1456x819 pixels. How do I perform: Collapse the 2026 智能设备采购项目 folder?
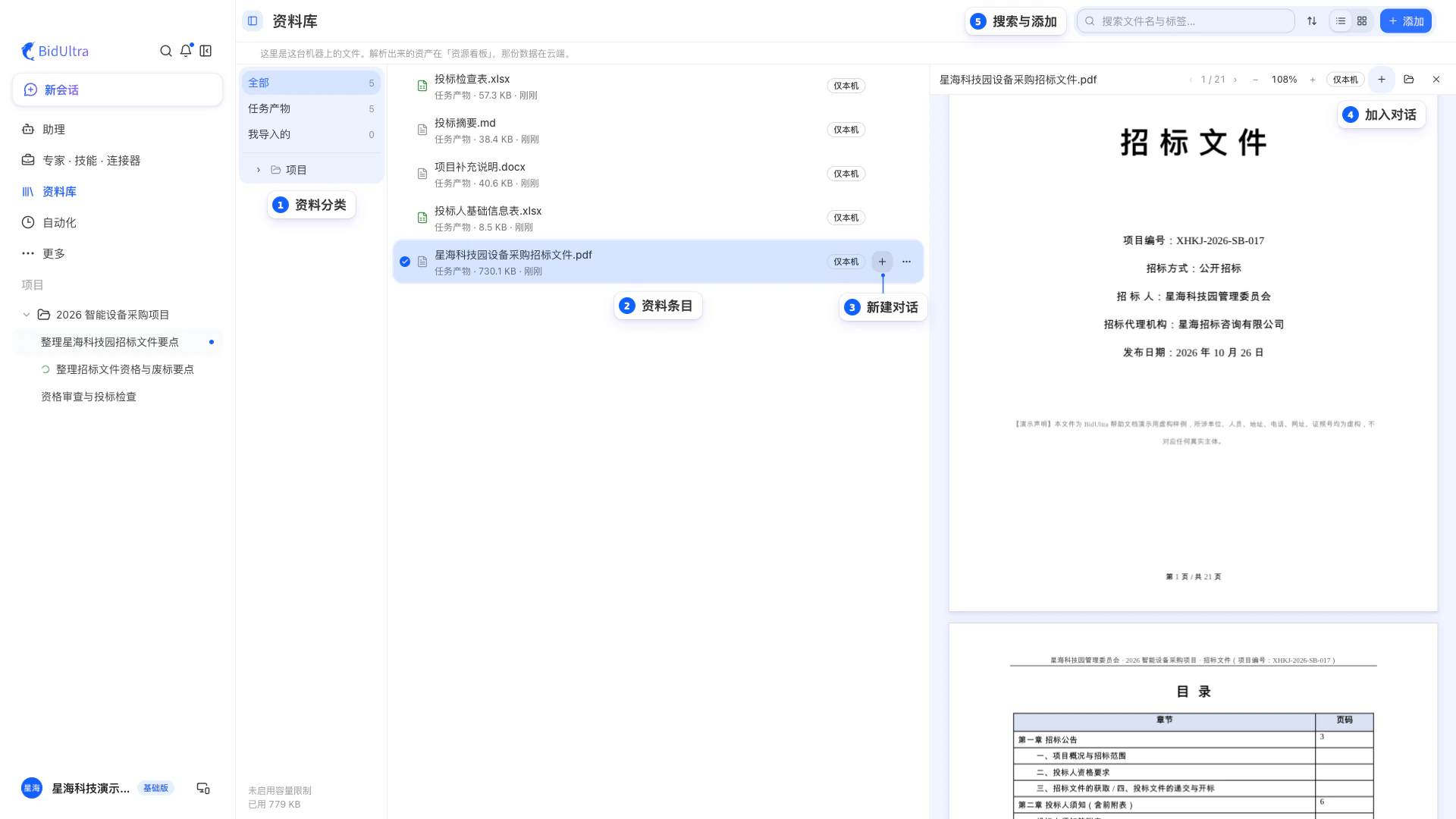pos(27,315)
